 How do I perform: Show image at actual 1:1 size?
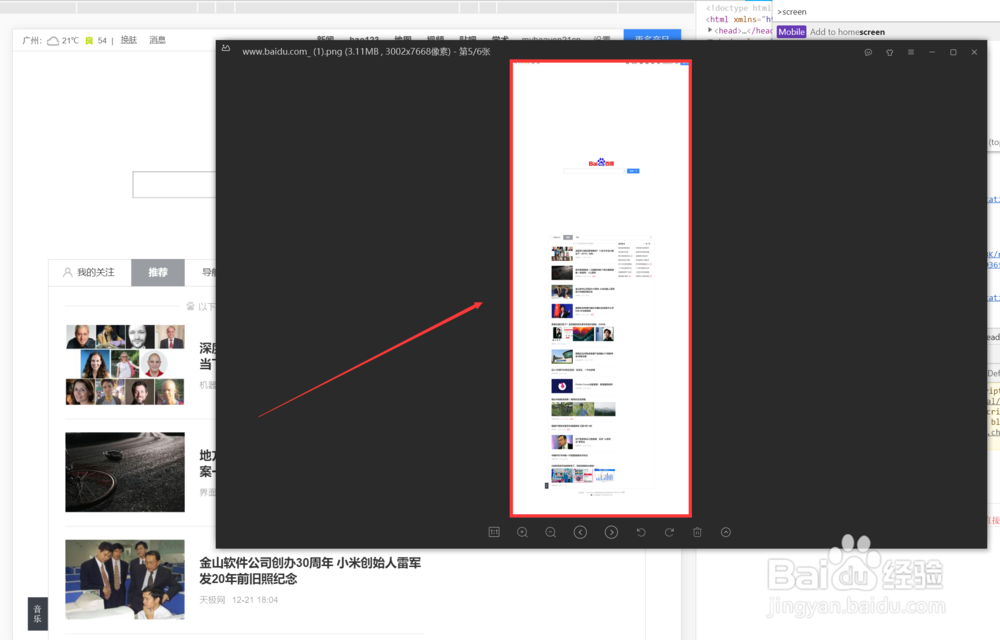click(x=494, y=532)
